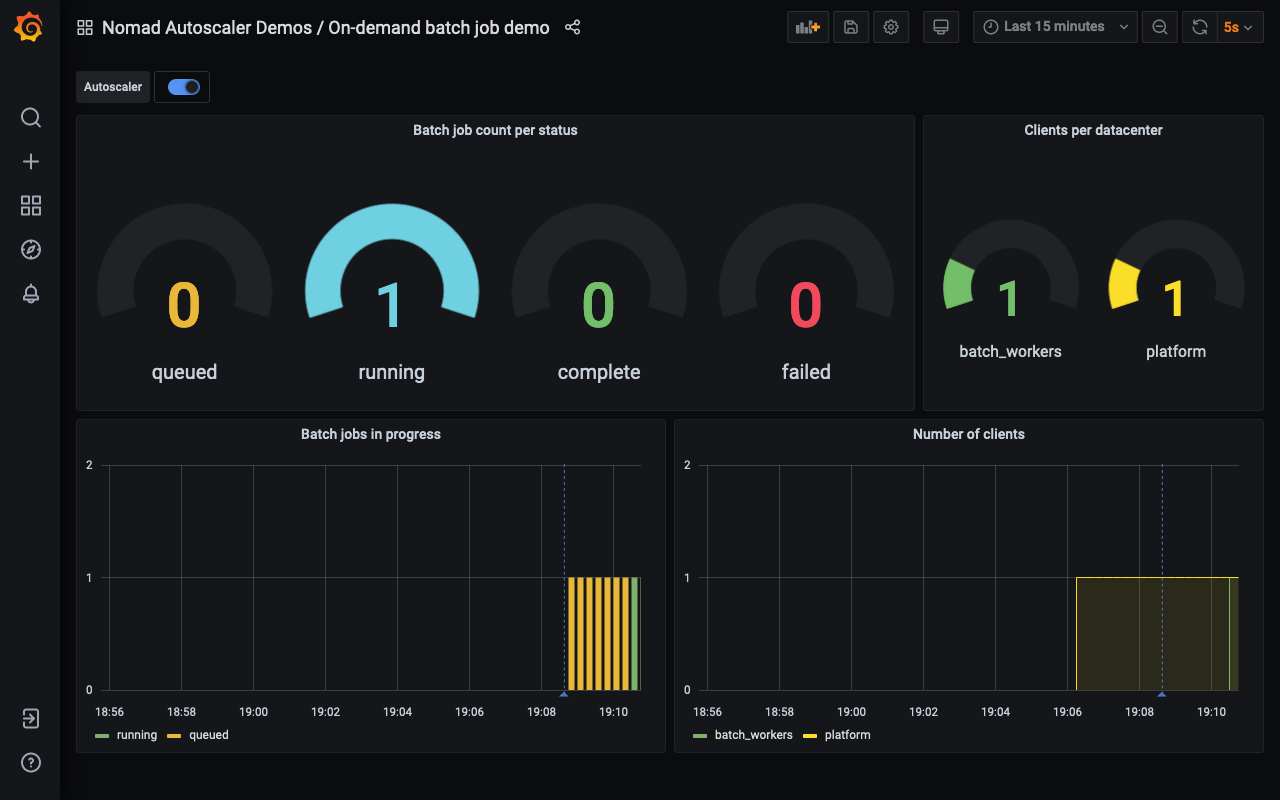
Task: Click the "batch_workers" gauge label
Action: pos(1010,351)
